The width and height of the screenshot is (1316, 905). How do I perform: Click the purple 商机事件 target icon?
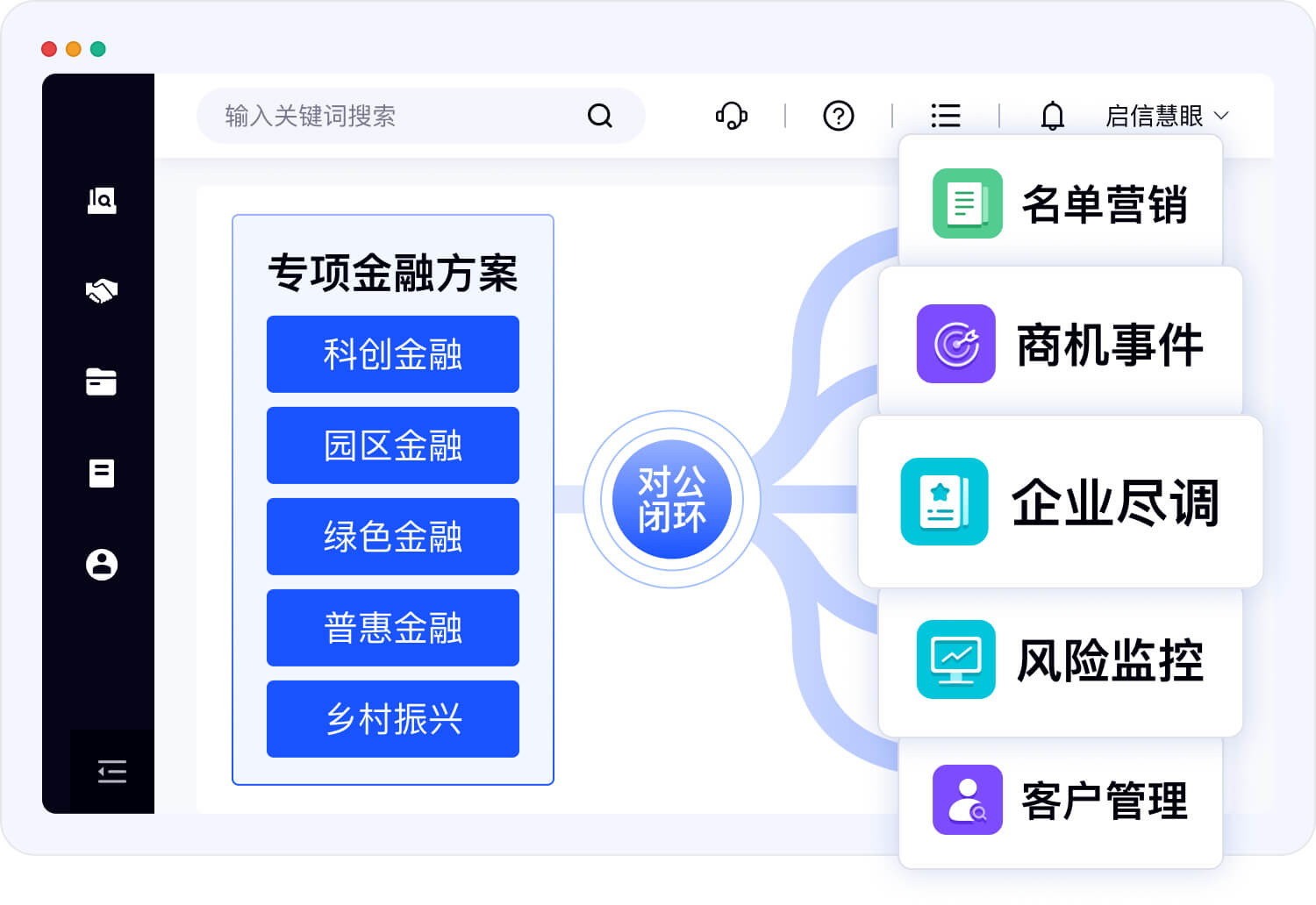click(956, 344)
